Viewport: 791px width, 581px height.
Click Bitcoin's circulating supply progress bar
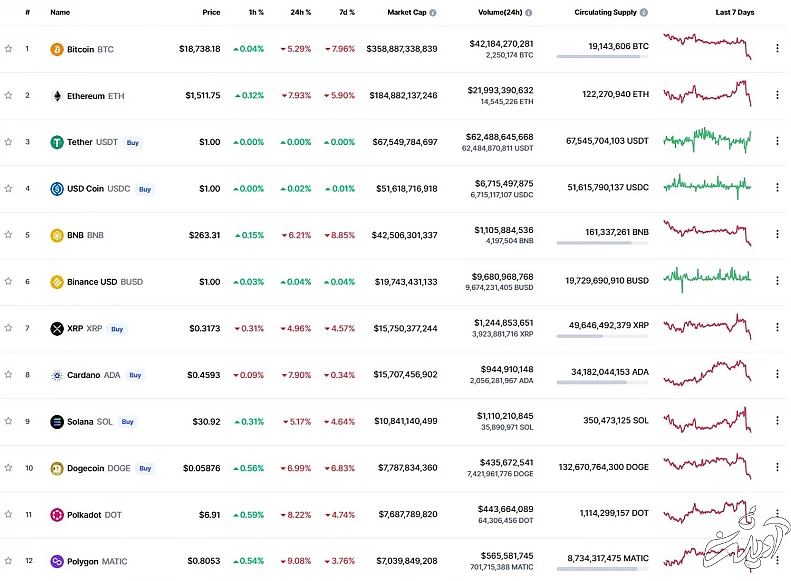[602, 57]
